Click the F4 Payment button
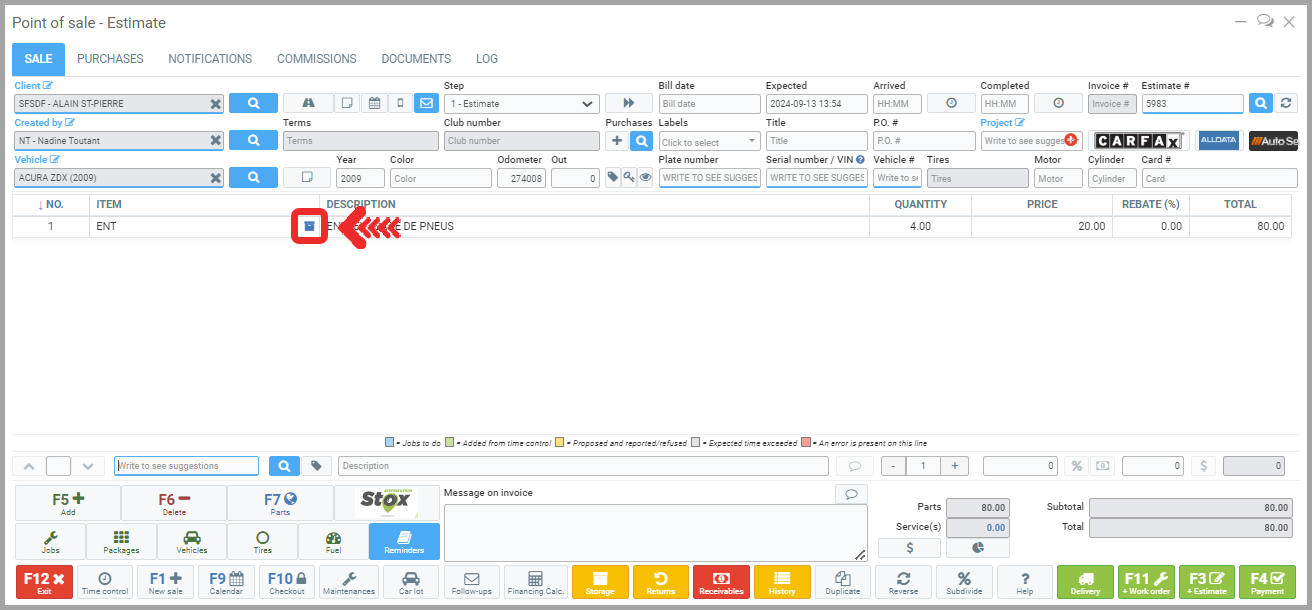Image resolution: width=1312 pixels, height=610 pixels. pos(1267,582)
